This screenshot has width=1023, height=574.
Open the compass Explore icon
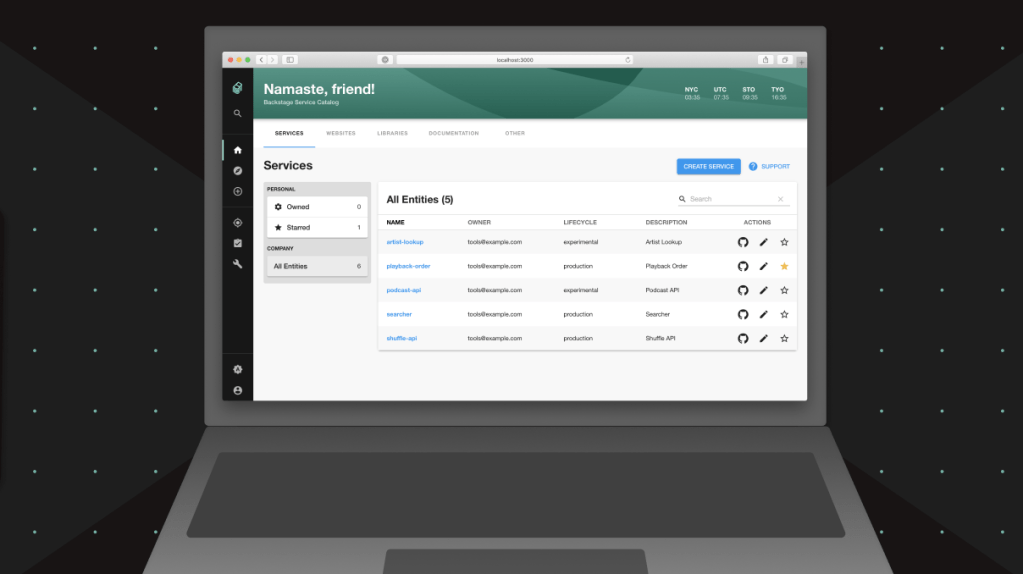click(237, 171)
